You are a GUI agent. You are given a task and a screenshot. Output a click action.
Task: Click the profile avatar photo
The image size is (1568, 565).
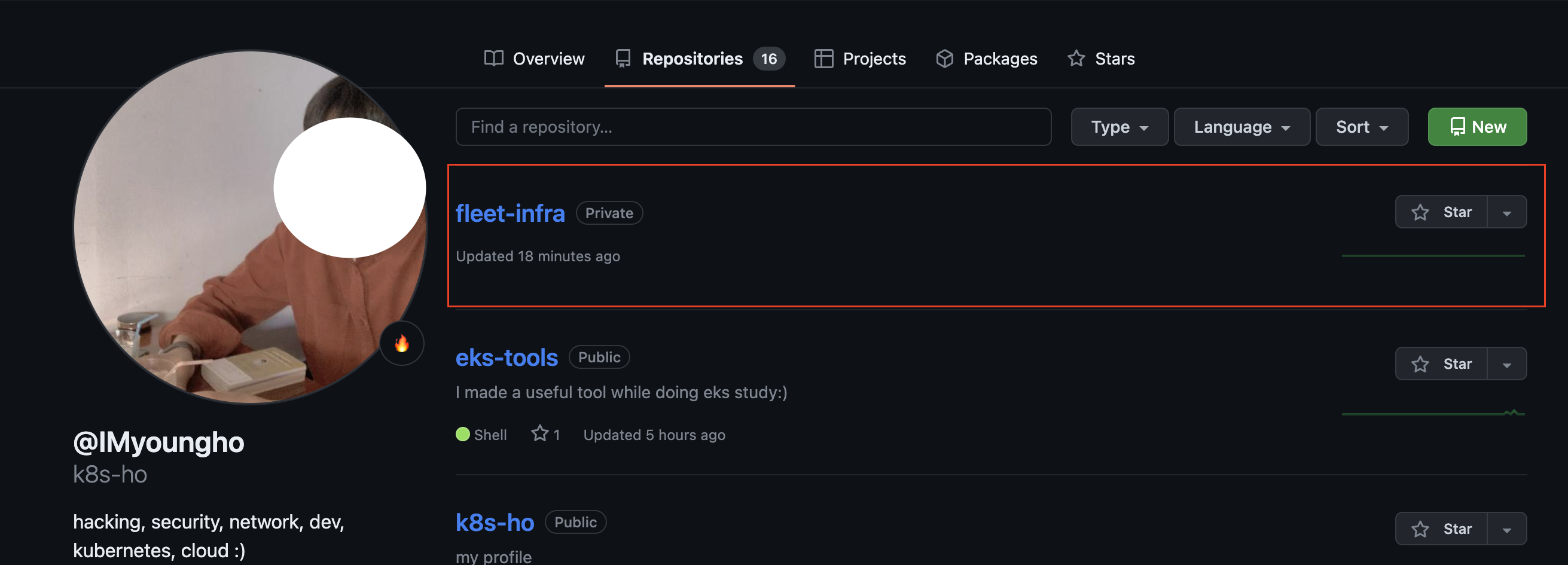coord(249,227)
